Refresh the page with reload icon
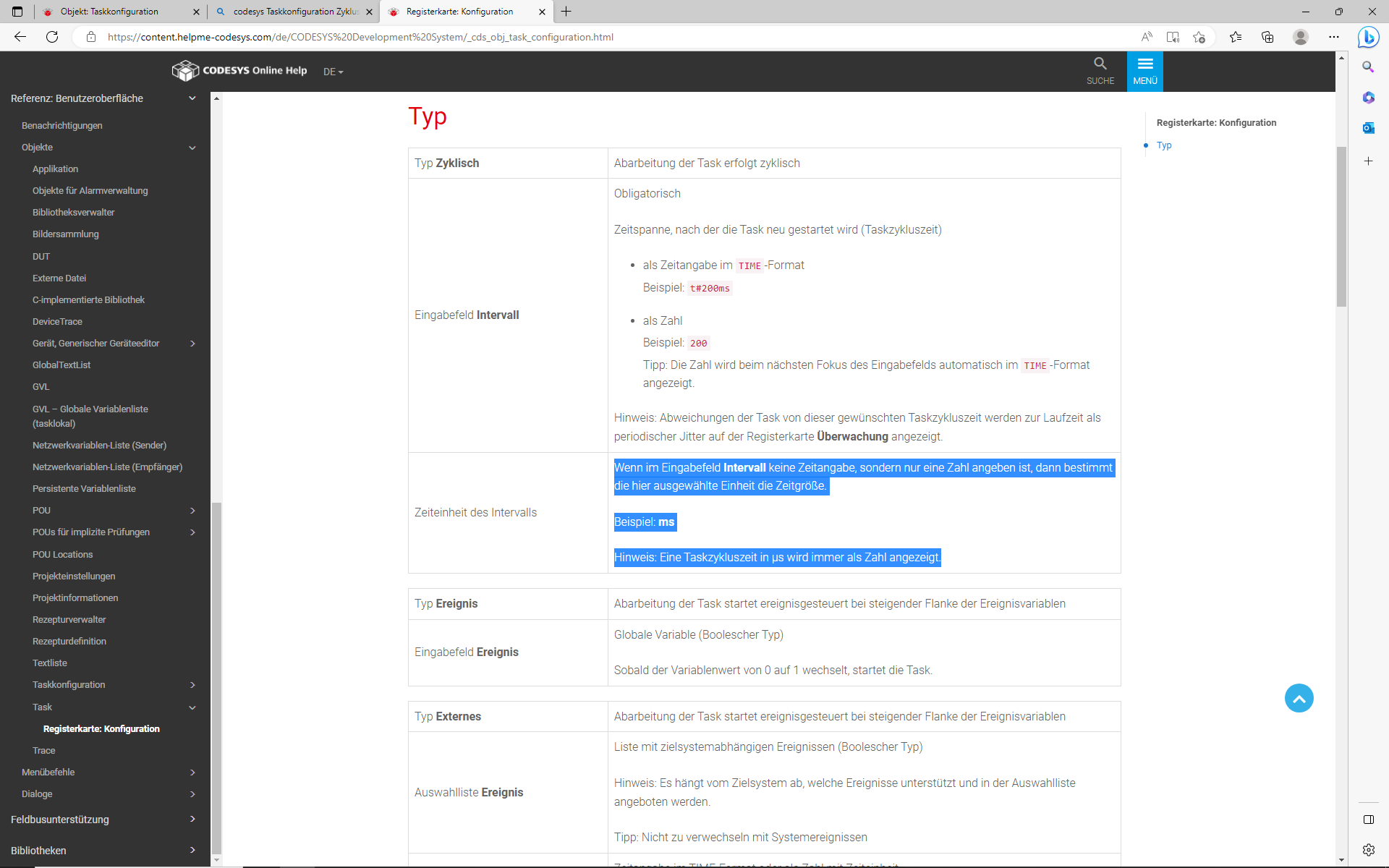1389x868 pixels. [x=52, y=37]
